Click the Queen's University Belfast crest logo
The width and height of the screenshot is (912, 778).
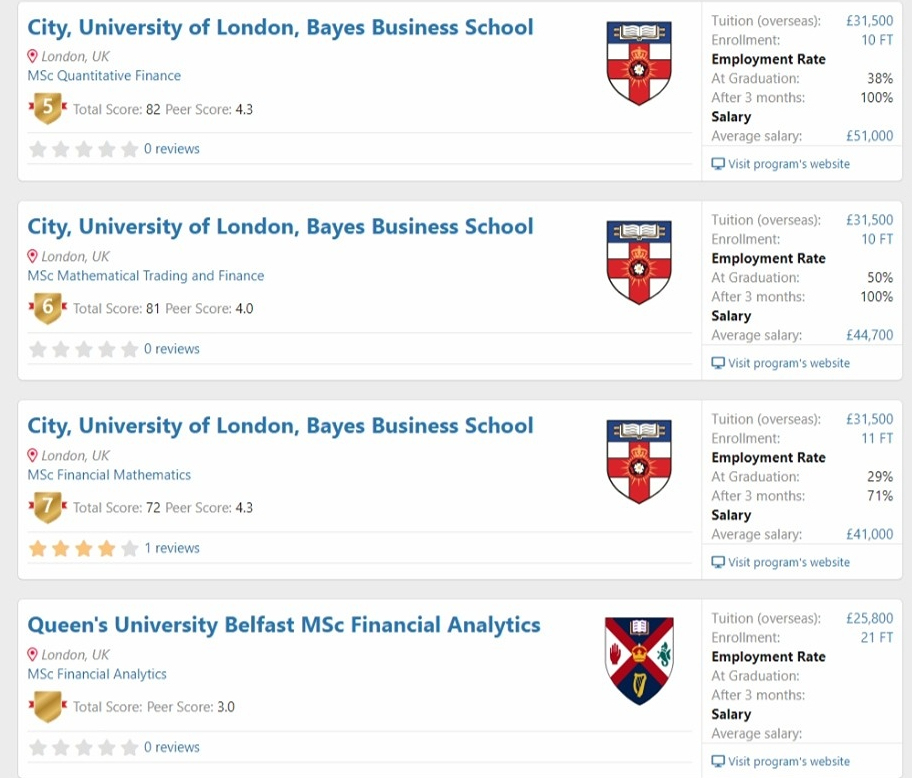point(639,661)
